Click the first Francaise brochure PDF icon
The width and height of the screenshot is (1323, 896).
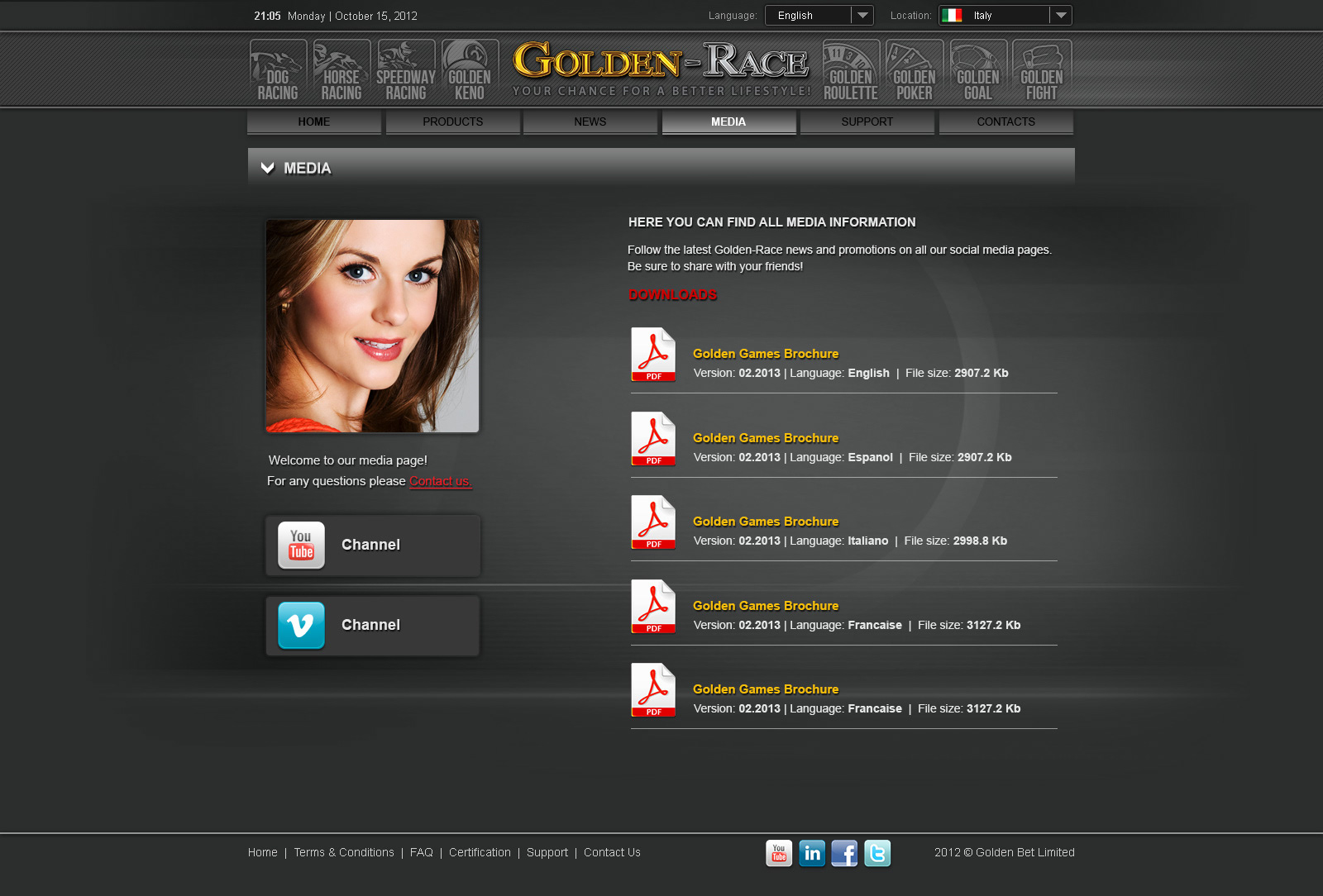click(x=653, y=607)
